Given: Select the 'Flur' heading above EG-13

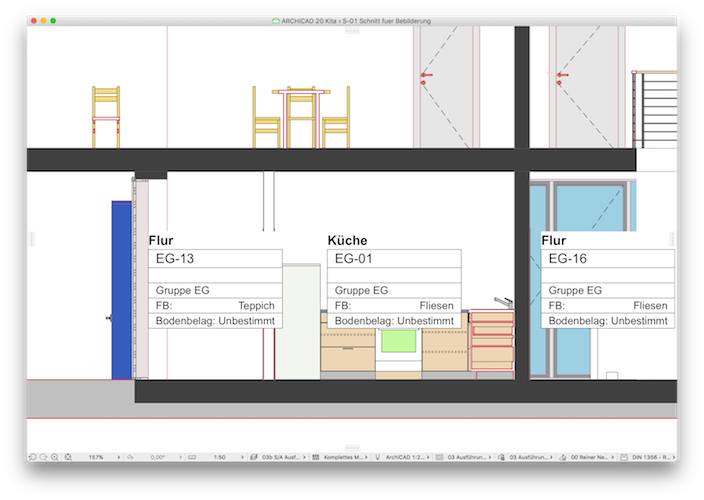Looking at the screenshot, I should (161, 240).
